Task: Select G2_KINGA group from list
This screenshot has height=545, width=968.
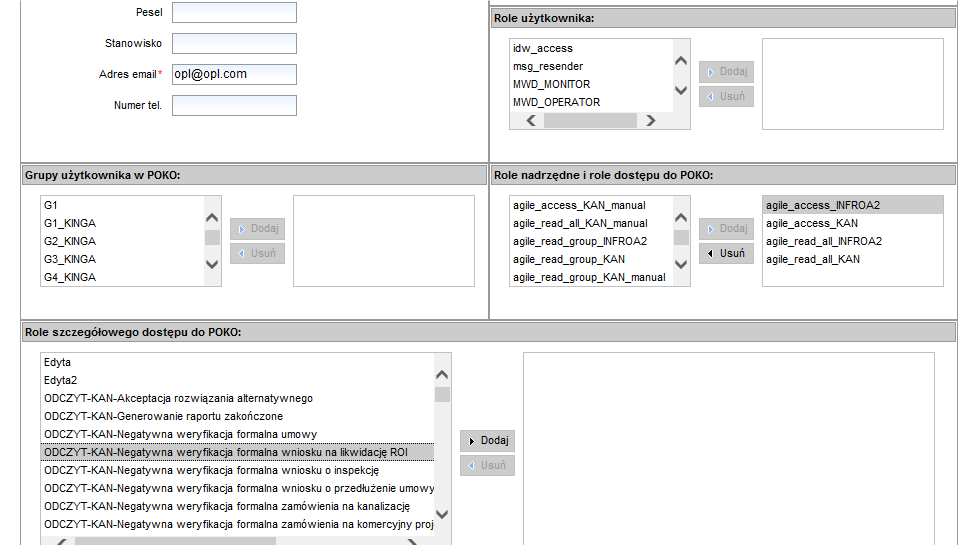Action: point(70,241)
